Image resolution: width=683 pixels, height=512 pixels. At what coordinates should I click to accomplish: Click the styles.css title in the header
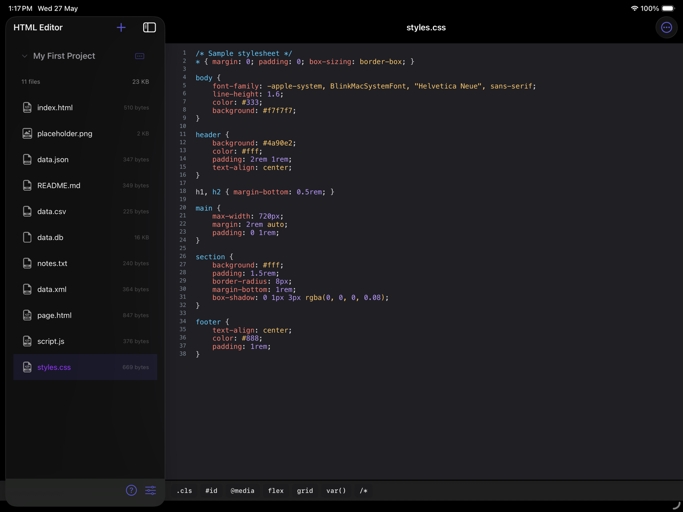pyautogui.click(x=426, y=27)
